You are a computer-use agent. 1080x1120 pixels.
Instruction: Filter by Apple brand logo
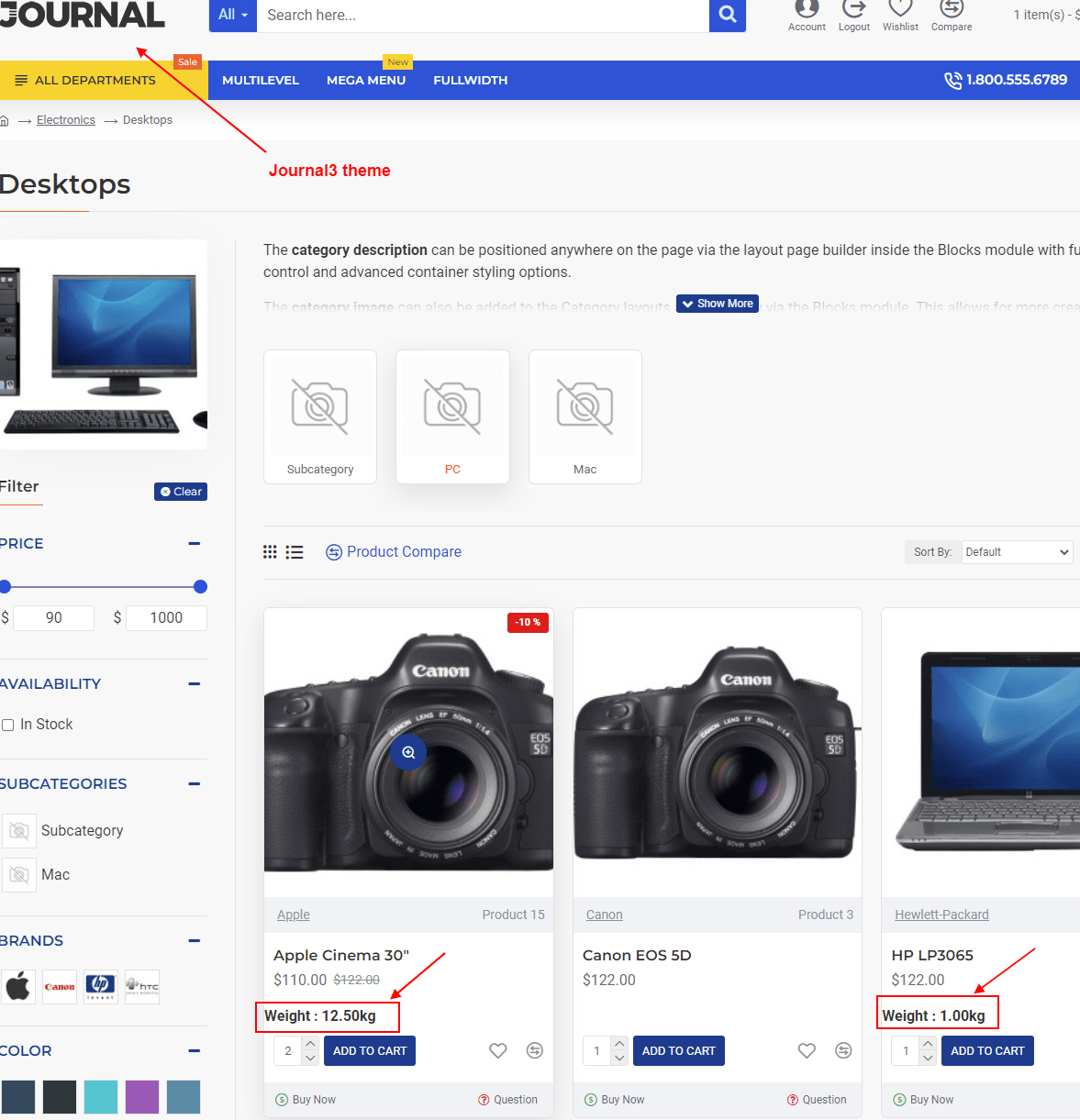(x=18, y=987)
